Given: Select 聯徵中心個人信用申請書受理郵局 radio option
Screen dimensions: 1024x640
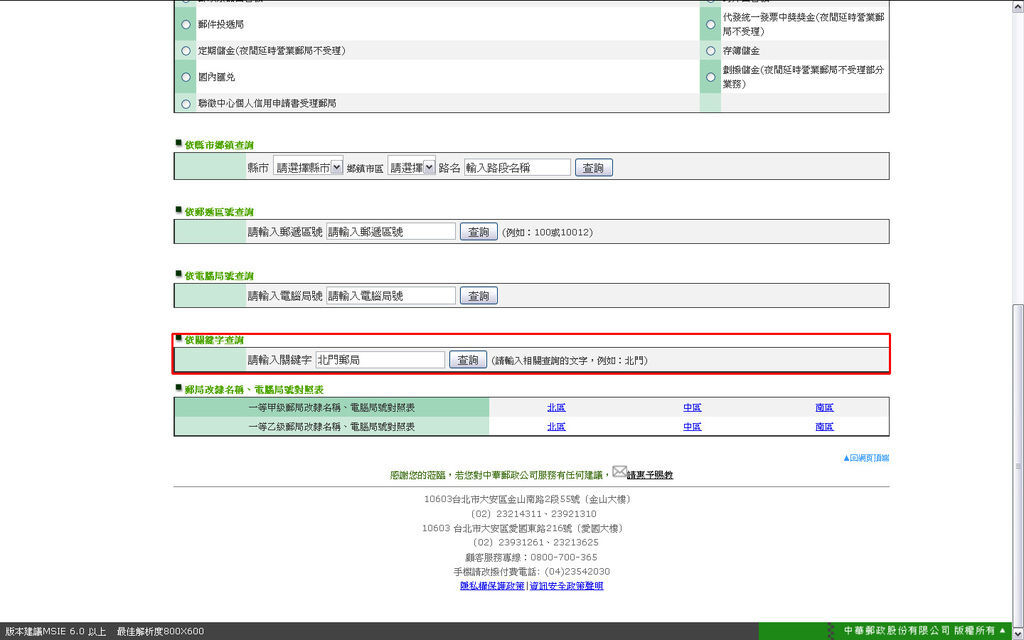Looking at the screenshot, I should pyautogui.click(x=186, y=103).
